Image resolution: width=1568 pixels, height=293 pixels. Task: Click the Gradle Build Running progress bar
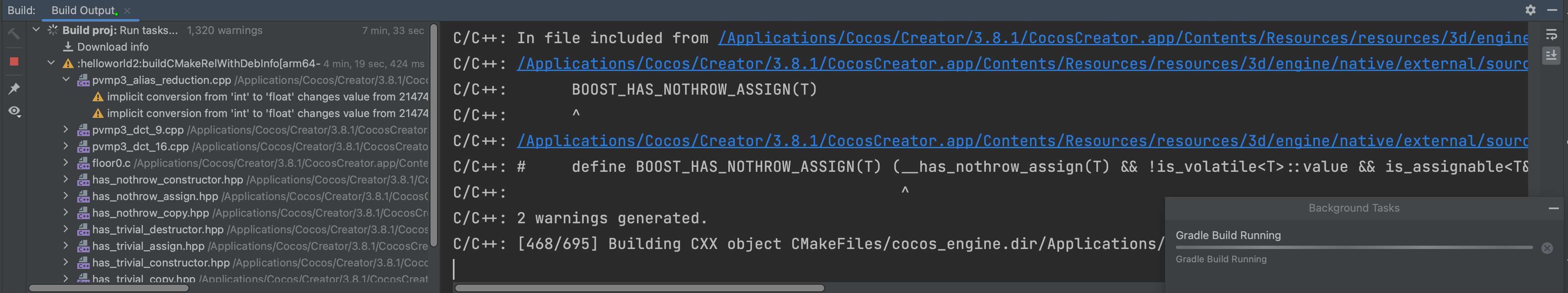[1354, 247]
